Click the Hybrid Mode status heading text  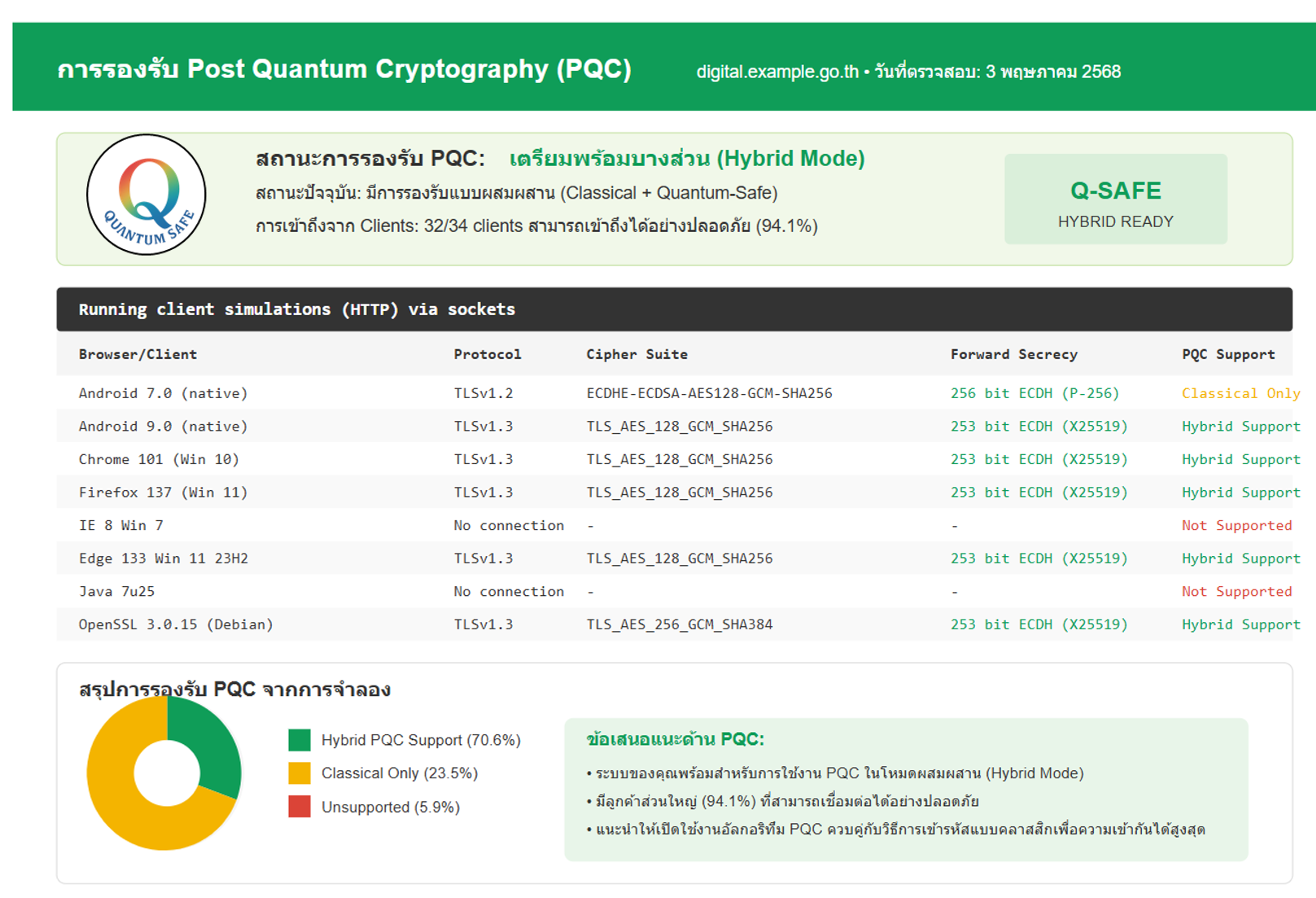(687, 158)
